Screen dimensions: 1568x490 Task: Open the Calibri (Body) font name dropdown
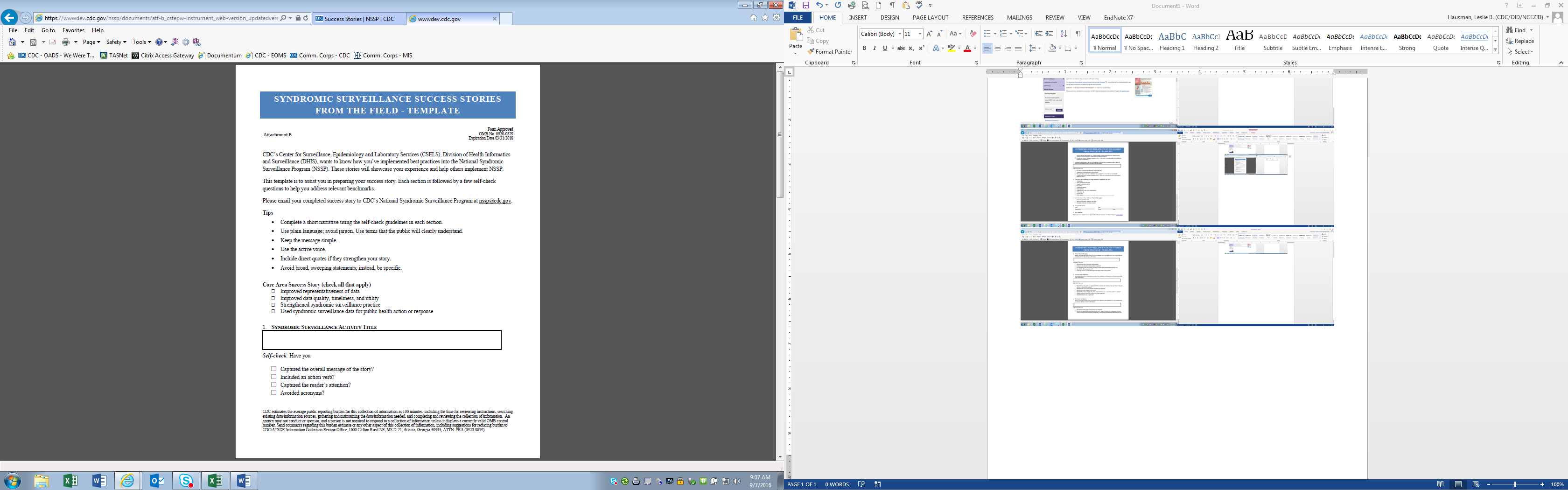pos(900,34)
